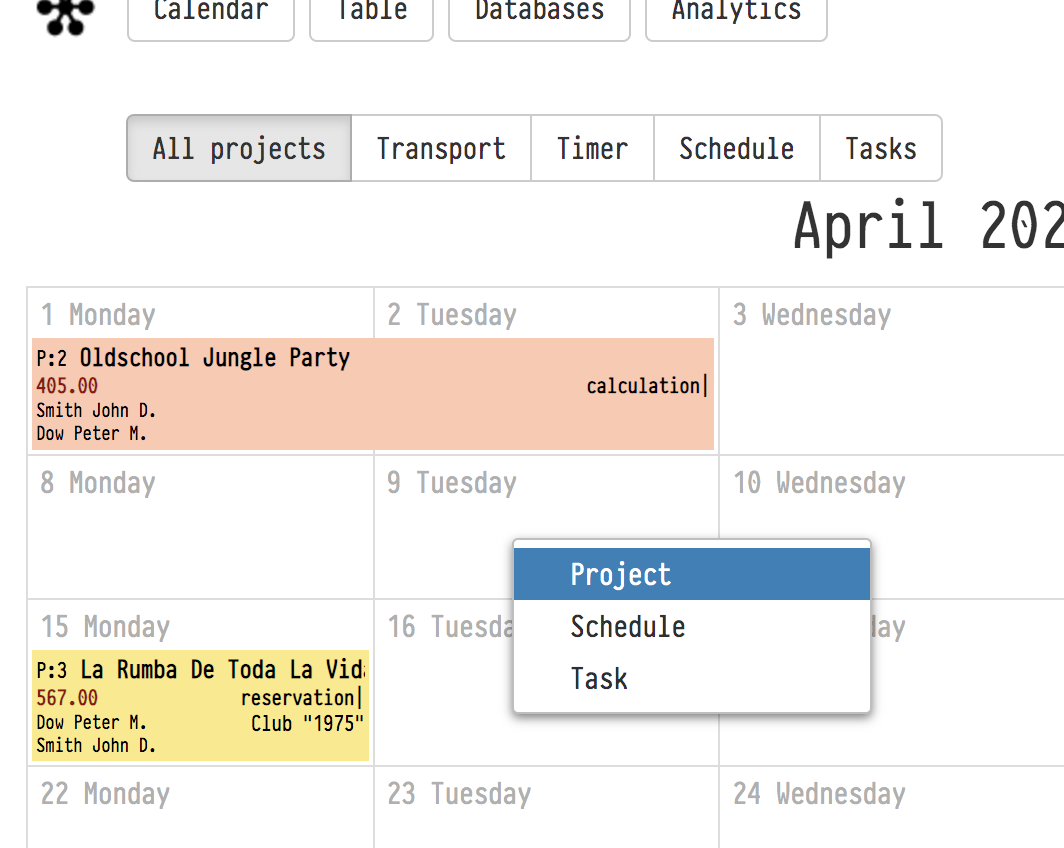This screenshot has height=848, width=1064.
Task: Select the 8 Monday calendar cell
Action: (200, 540)
